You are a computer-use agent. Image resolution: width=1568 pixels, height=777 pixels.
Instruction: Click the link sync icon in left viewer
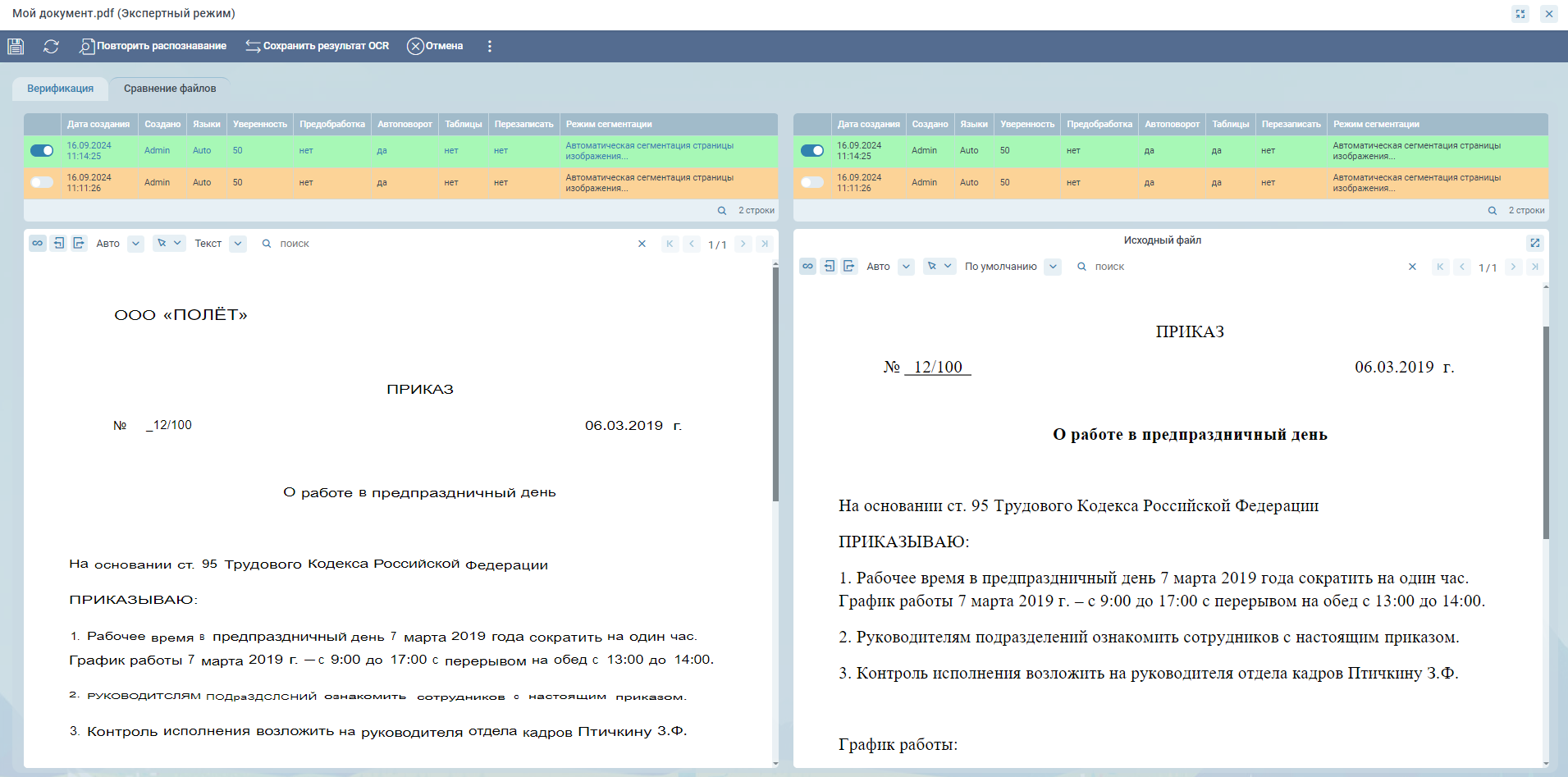pos(38,243)
